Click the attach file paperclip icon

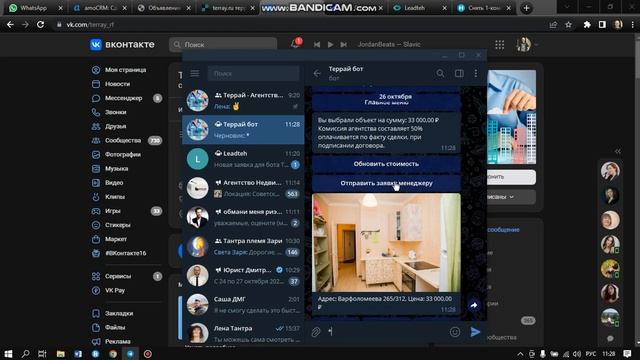click(x=316, y=332)
